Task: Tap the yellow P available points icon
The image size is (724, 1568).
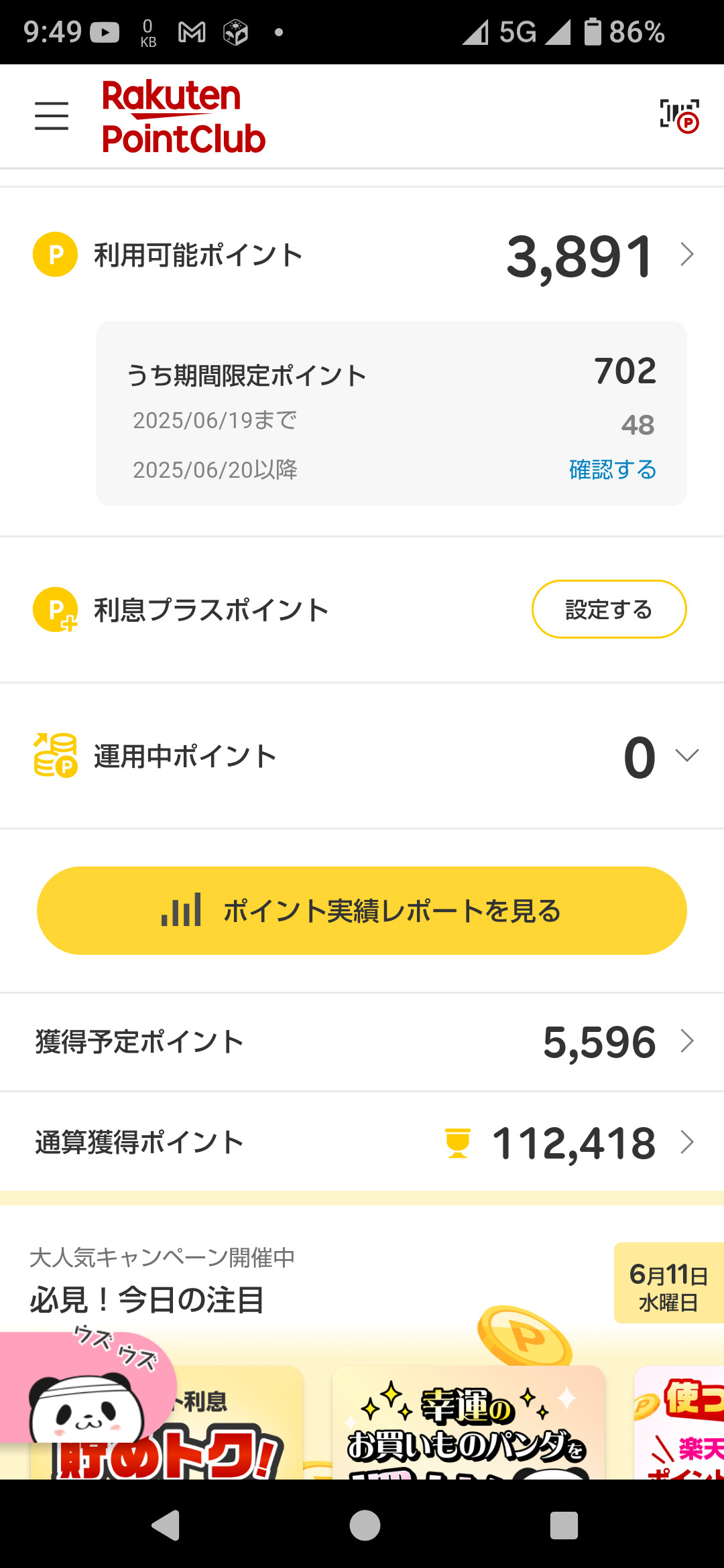Action: point(55,255)
